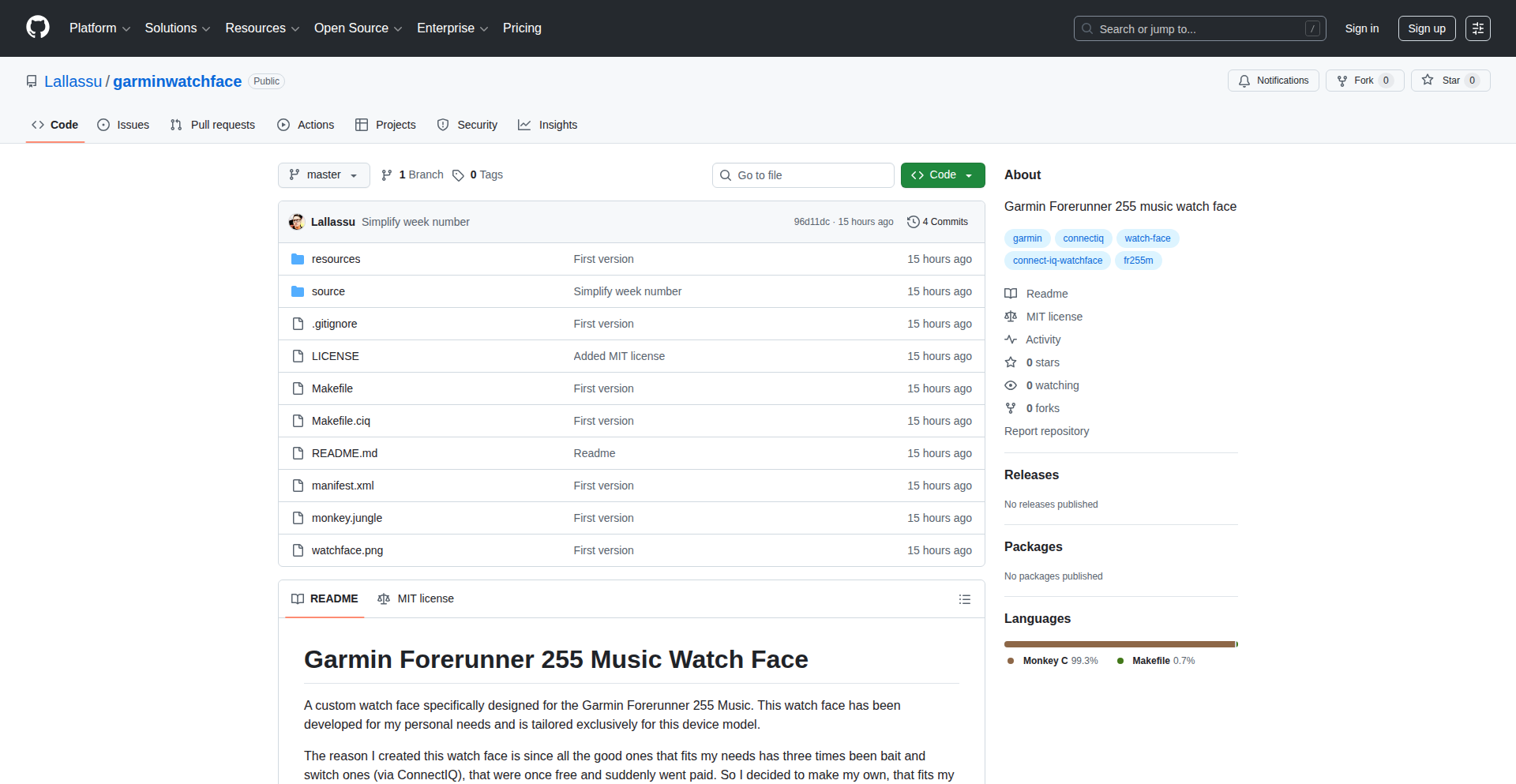Open the green Code dropdown
The height and width of the screenshot is (784, 1516).
943,175
